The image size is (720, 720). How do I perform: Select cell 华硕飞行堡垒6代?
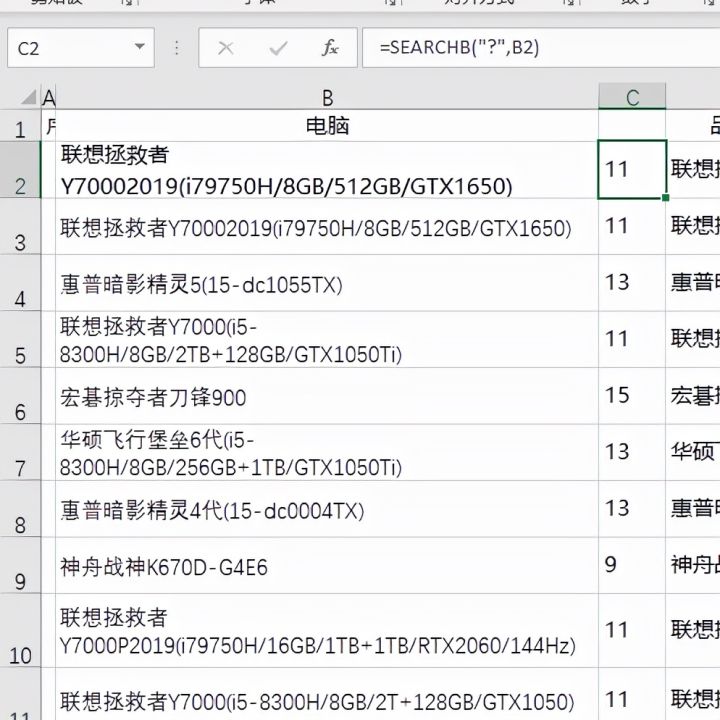(327, 452)
